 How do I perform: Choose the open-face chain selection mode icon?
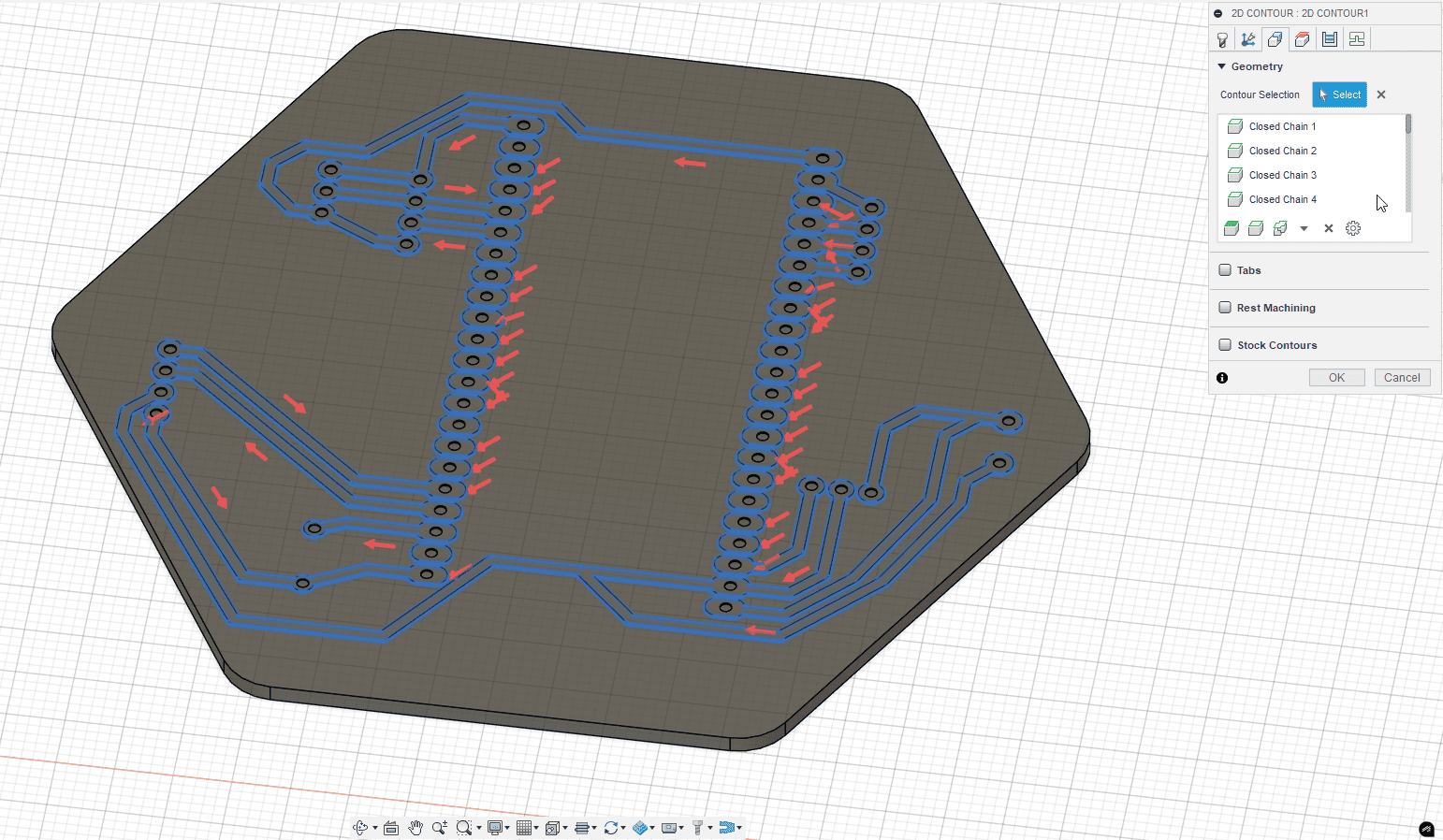1256,228
